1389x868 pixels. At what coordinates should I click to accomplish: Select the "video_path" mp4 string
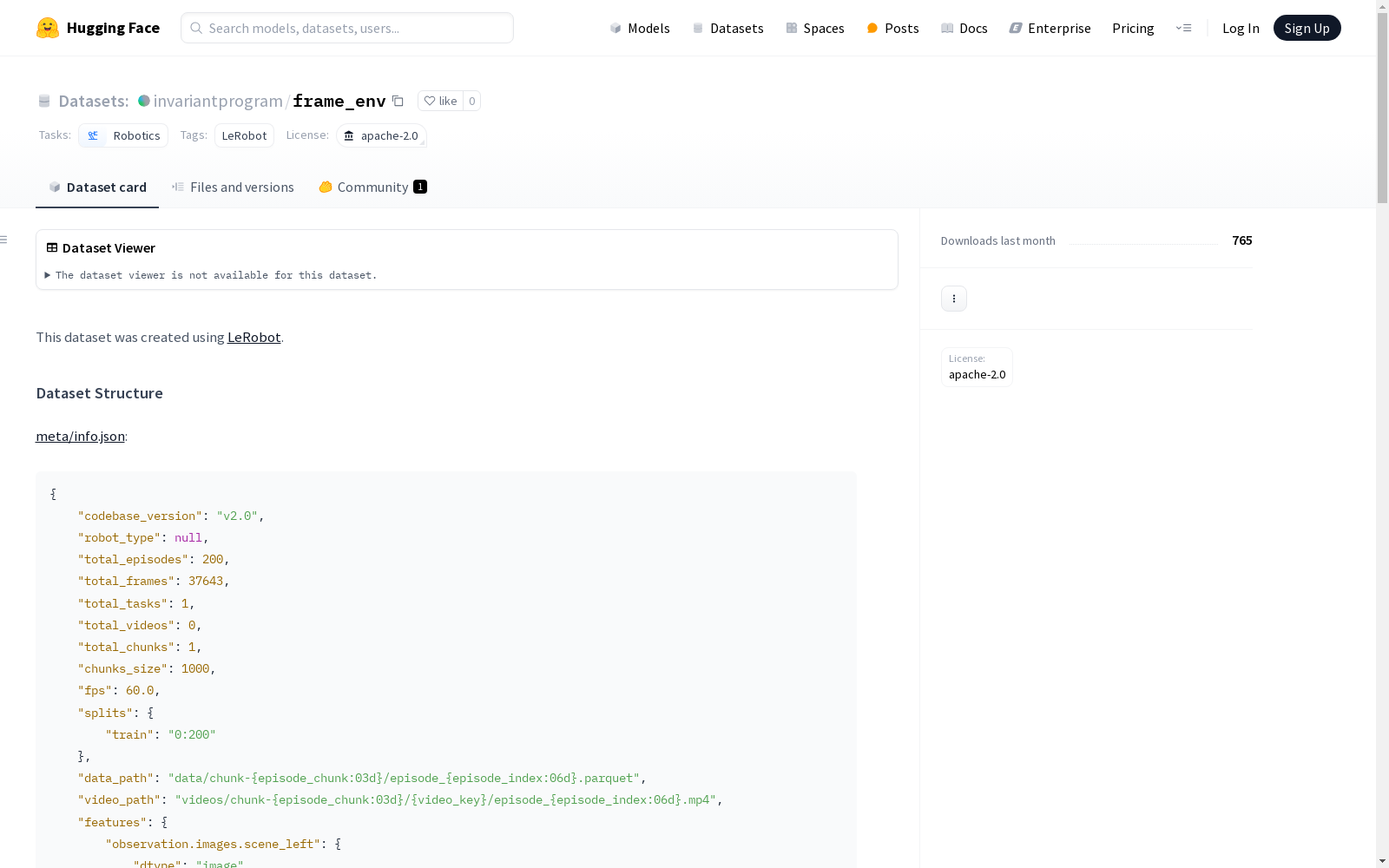coord(445,799)
